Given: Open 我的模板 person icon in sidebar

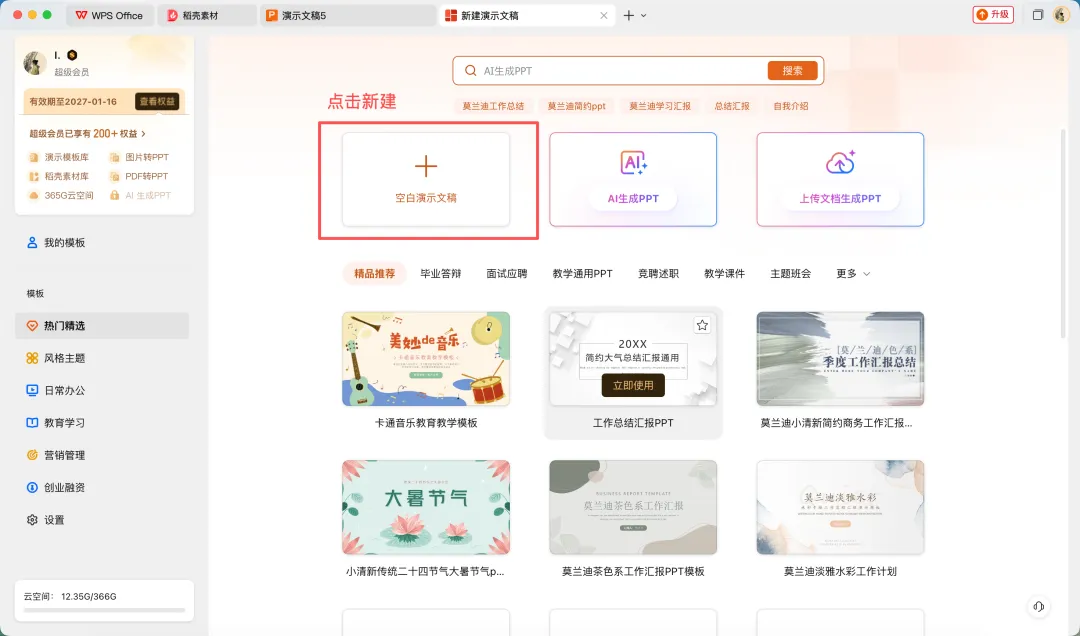Looking at the screenshot, I should point(32,243).
